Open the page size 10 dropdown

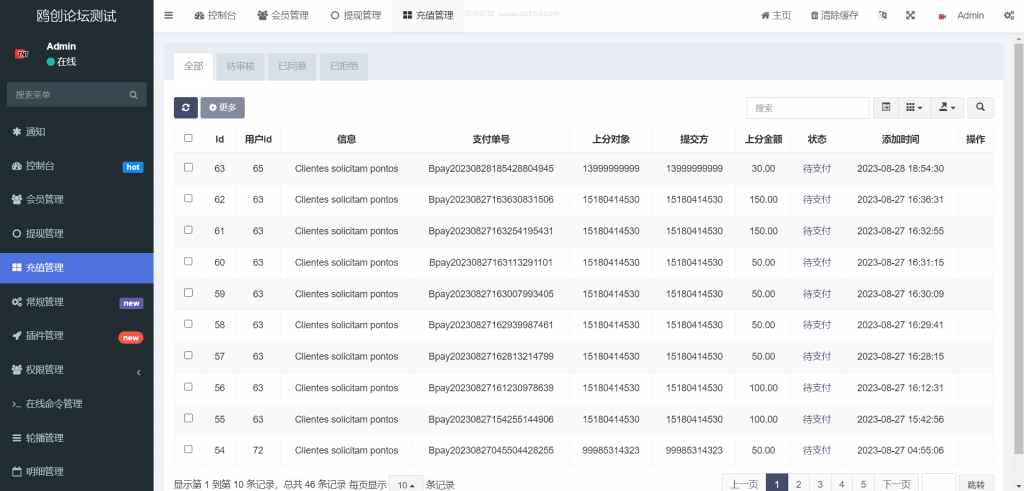pos(406,484)
